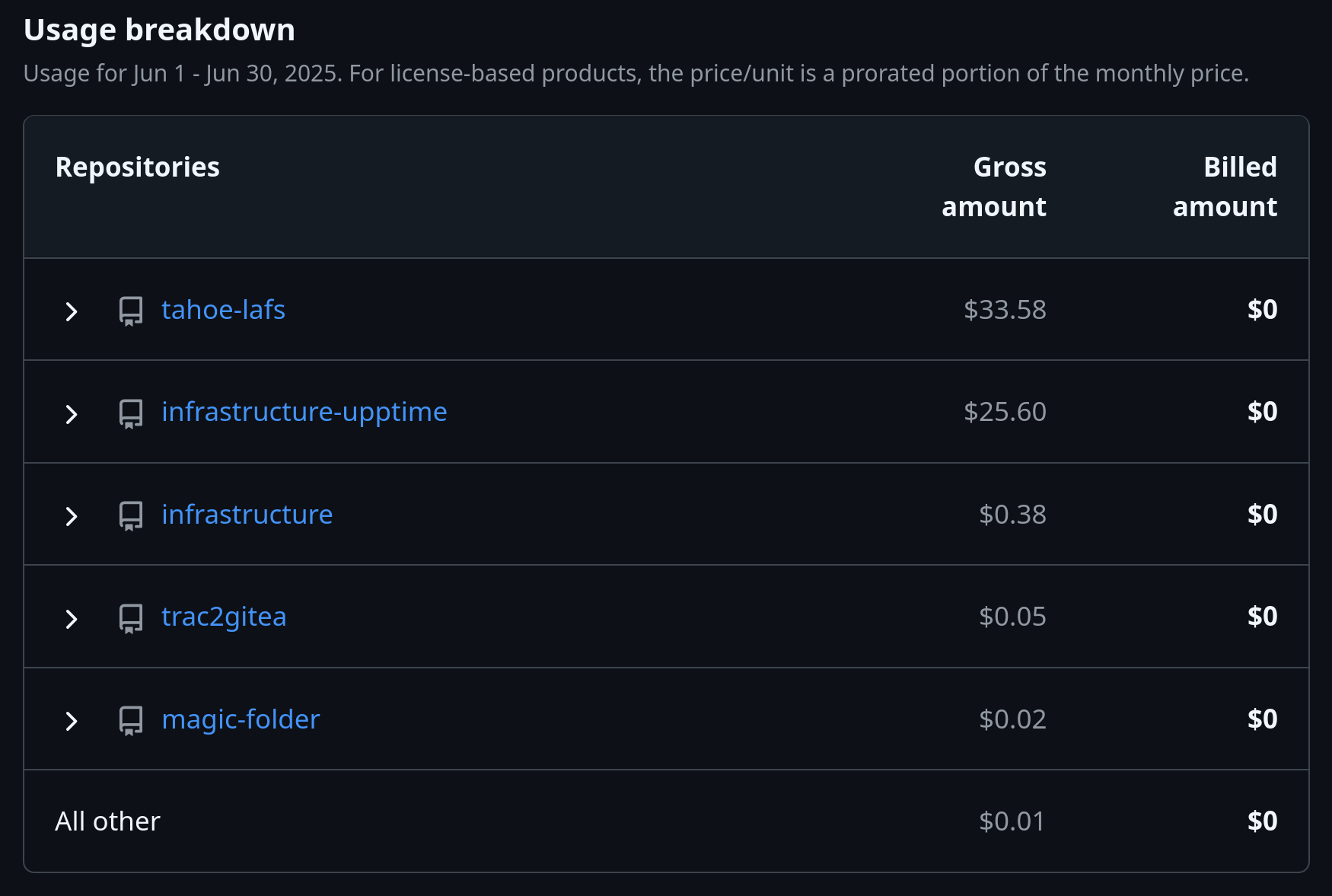Expand the infrastructure-upptime row chevron
This screenshot has width=1332, height=896.
72,414
